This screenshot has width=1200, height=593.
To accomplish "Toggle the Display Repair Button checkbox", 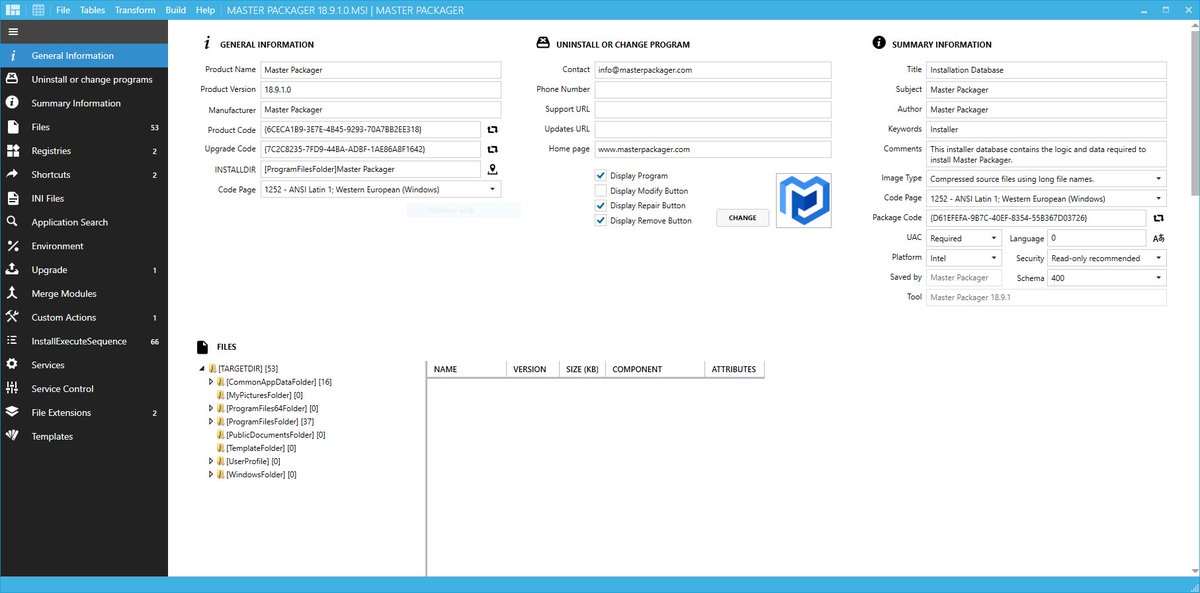I will 601,206.
